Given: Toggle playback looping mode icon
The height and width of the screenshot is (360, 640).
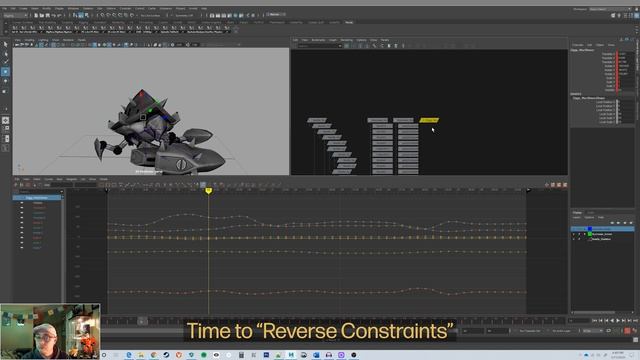Looking at the screenshot, I should tap(609, 331).
